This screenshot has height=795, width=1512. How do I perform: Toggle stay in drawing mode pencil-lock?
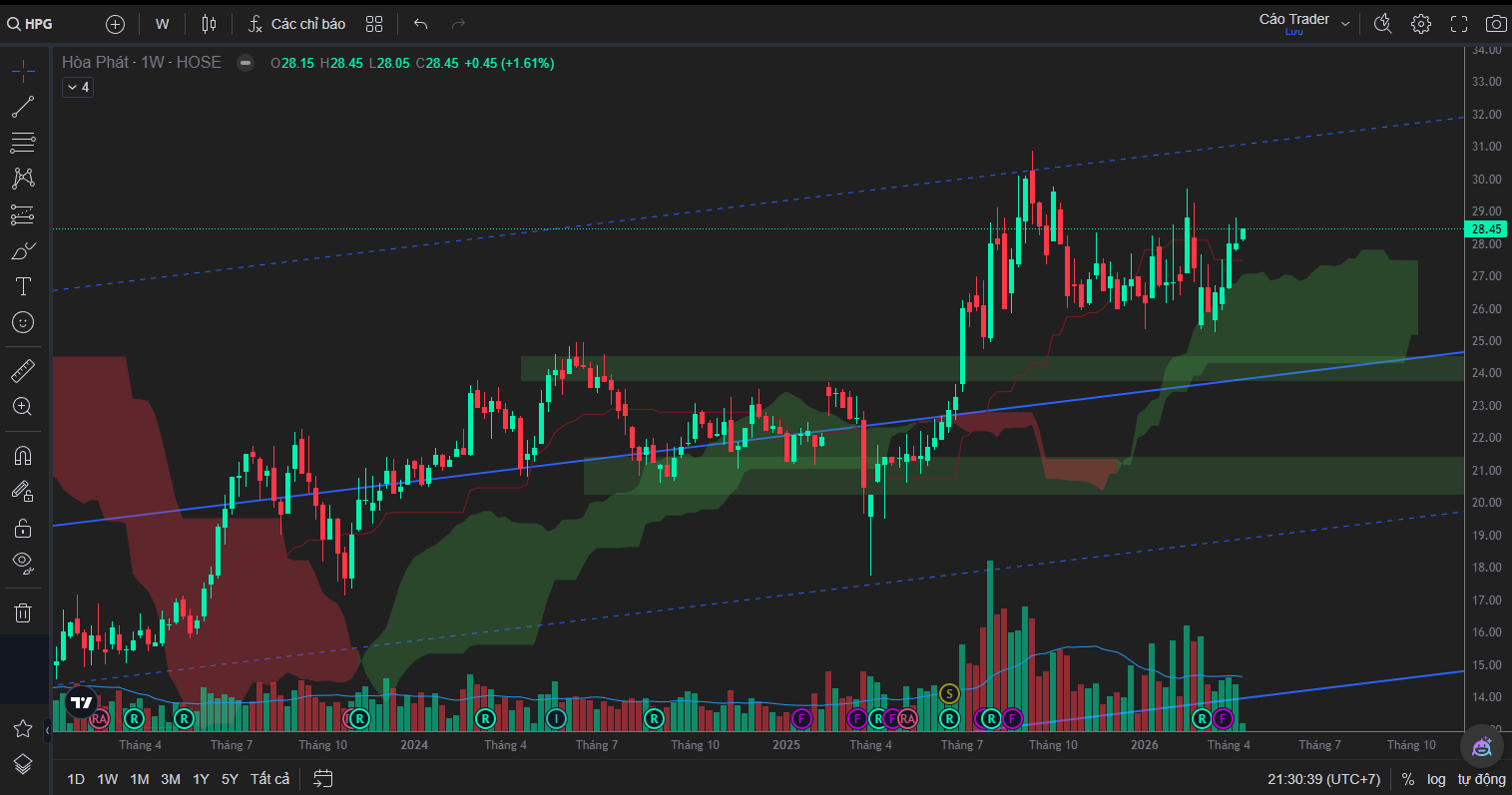[x=23, y=491]
